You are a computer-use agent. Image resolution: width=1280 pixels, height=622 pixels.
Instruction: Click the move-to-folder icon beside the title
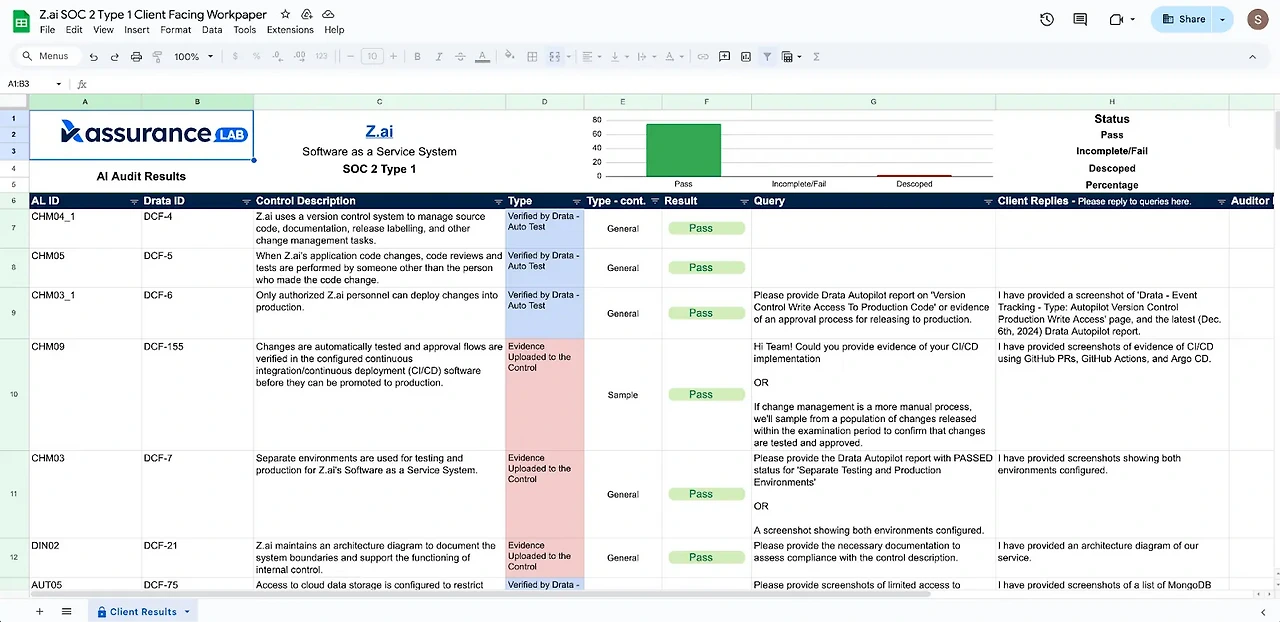(x=307, y=15)
